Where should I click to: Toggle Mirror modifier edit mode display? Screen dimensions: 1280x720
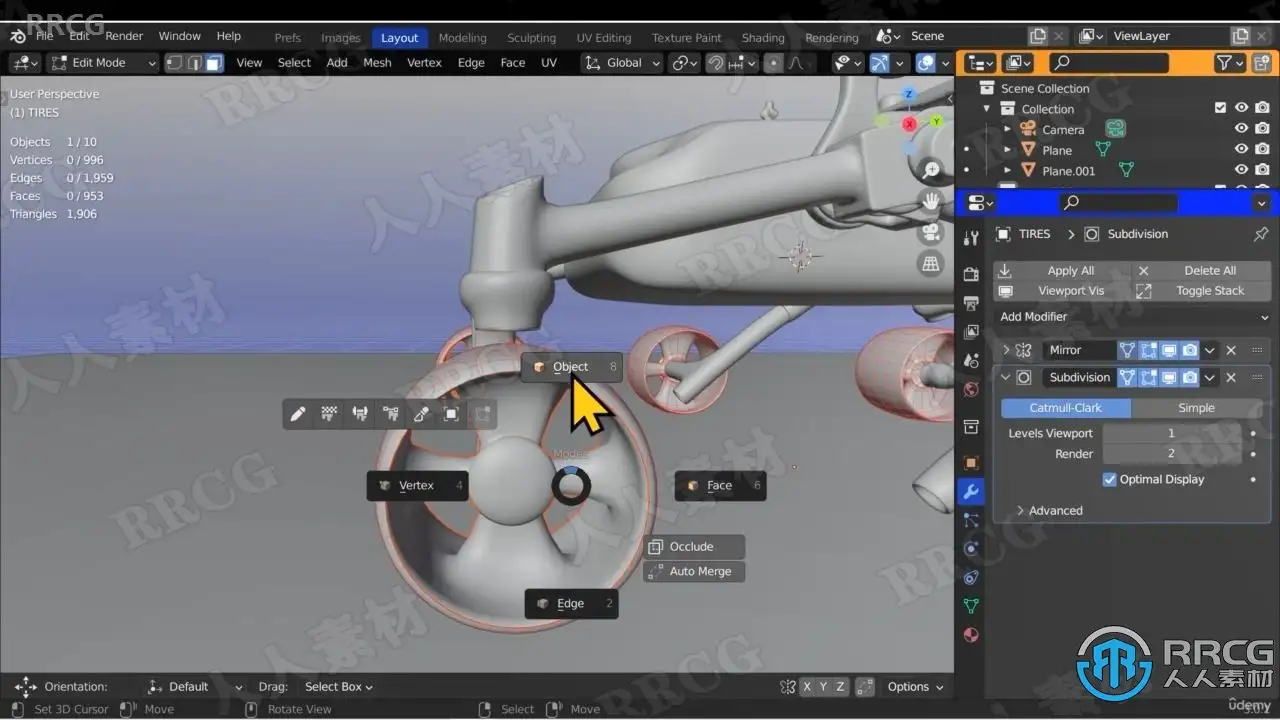1148,350
